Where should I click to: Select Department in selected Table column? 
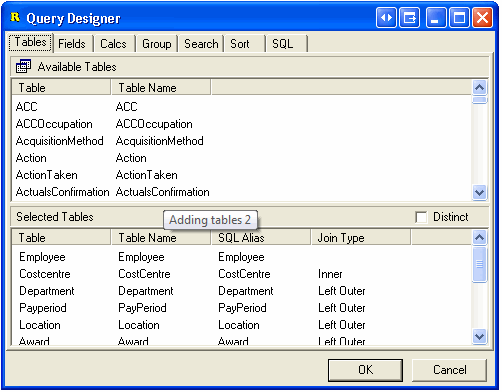click(47, 291)
